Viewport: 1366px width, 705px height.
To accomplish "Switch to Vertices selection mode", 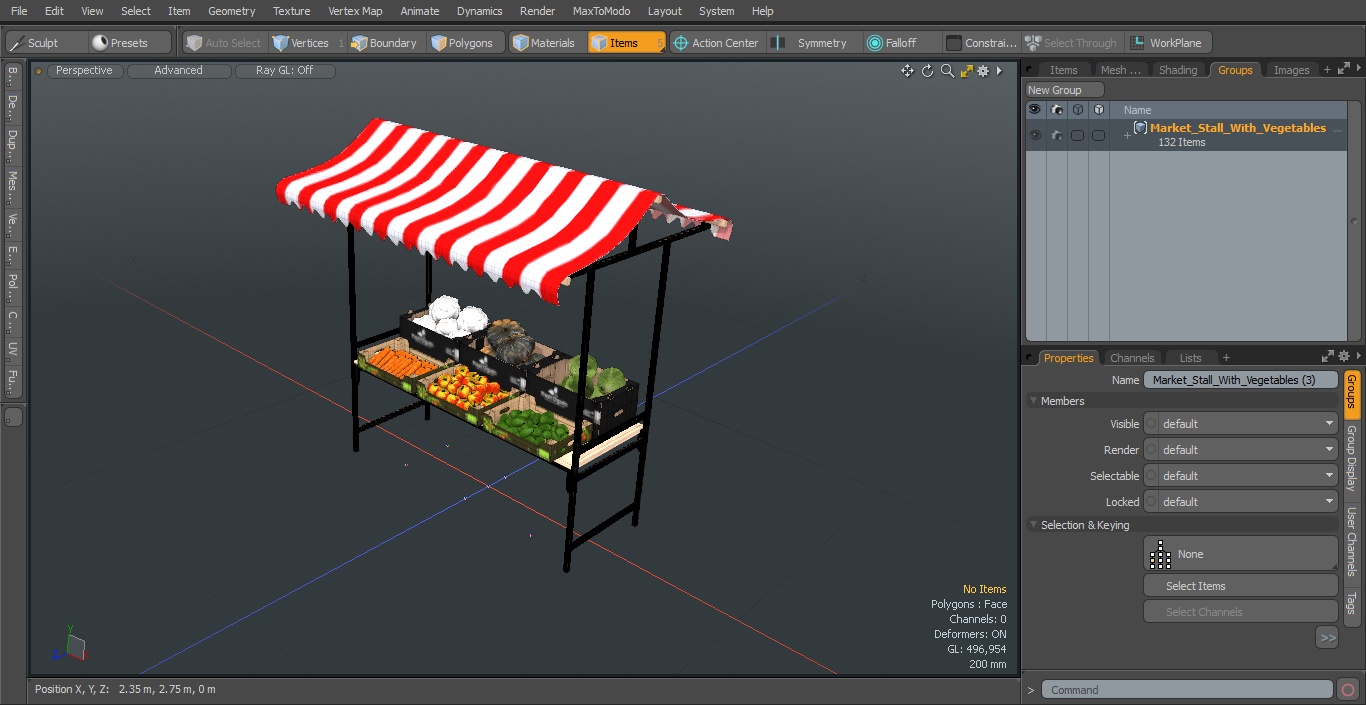I will point(308,43).
